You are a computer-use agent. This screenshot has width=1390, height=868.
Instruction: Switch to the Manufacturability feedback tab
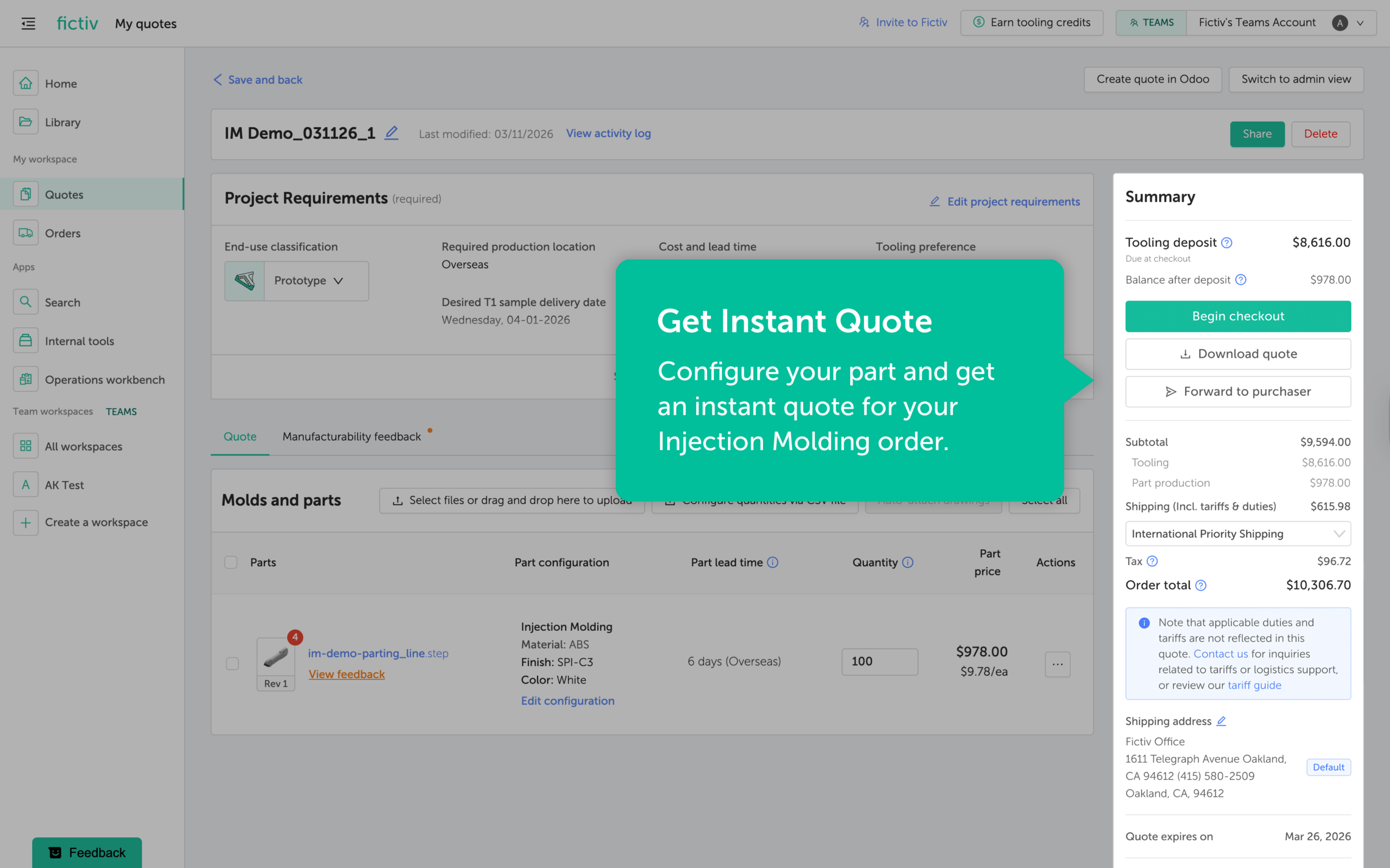point(351,436)
